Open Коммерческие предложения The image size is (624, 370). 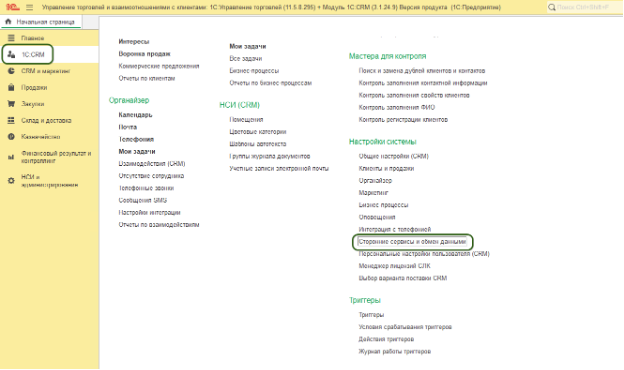point(159,66)
